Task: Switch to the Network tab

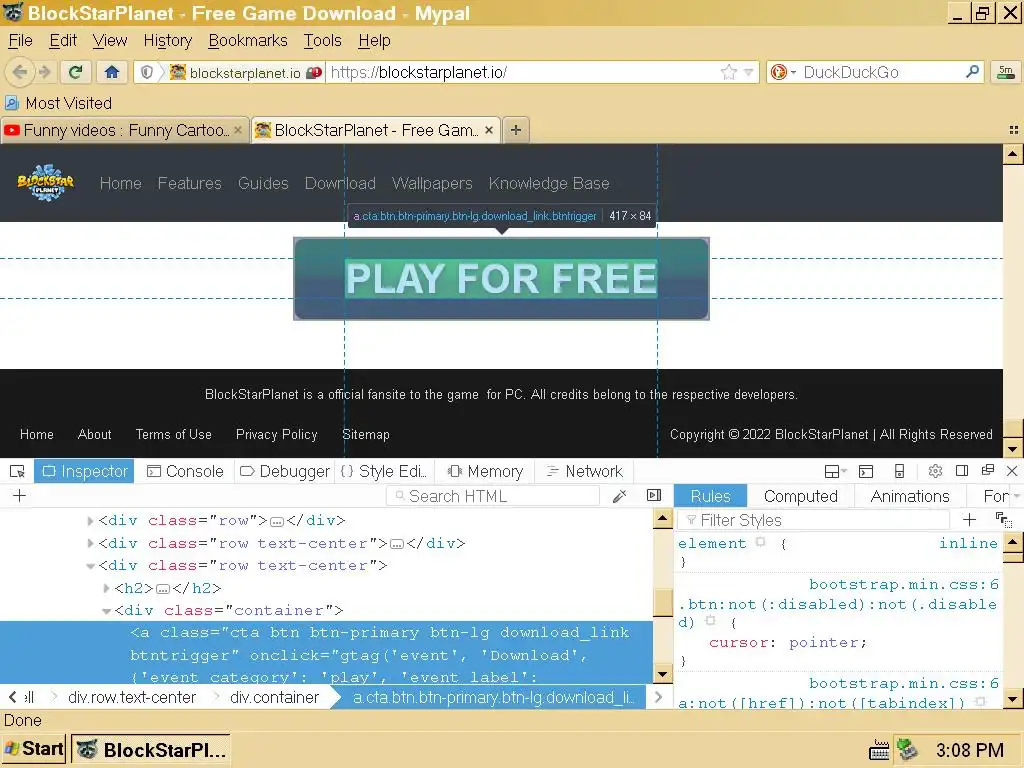Action: pos(584,472)
